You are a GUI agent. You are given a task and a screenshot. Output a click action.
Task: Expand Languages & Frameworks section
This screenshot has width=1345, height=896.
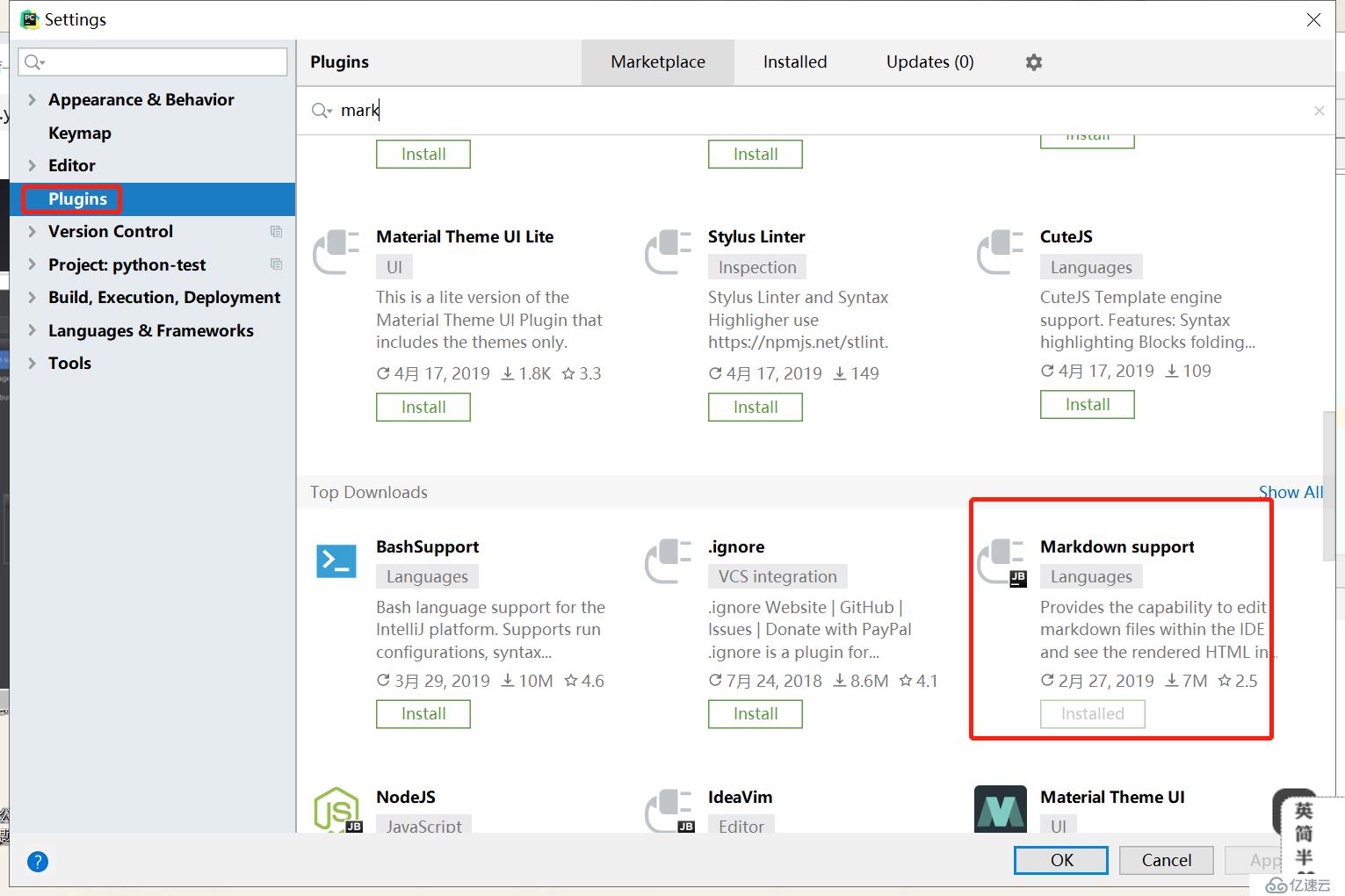click(32, 330)
